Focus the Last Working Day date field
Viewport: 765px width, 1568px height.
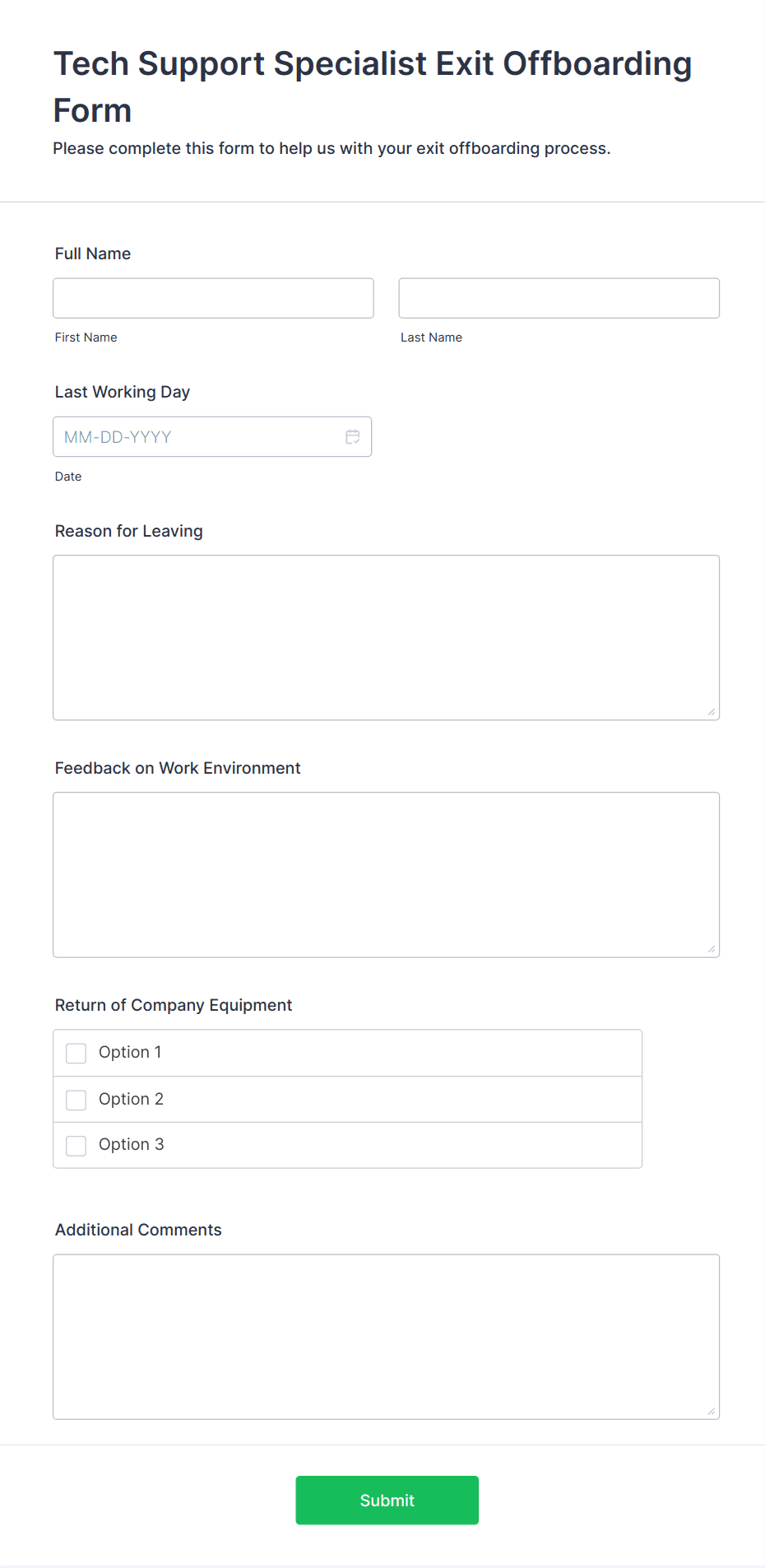click(x=212, y=437)
